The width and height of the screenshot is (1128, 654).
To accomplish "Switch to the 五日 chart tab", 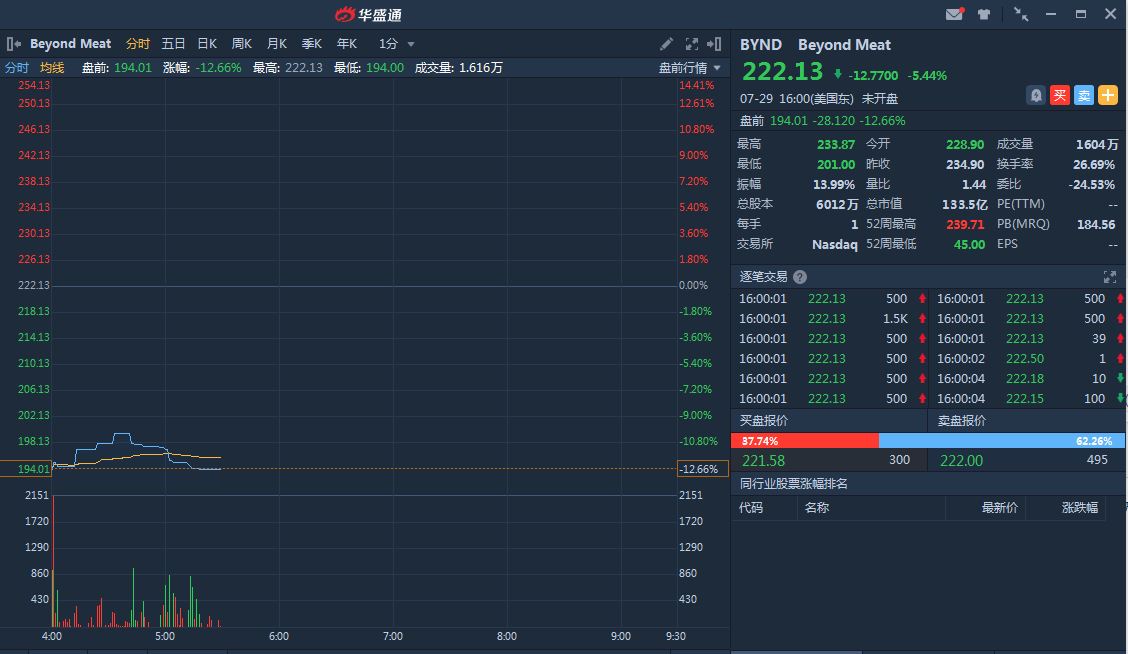I will (x=173, y=44).
